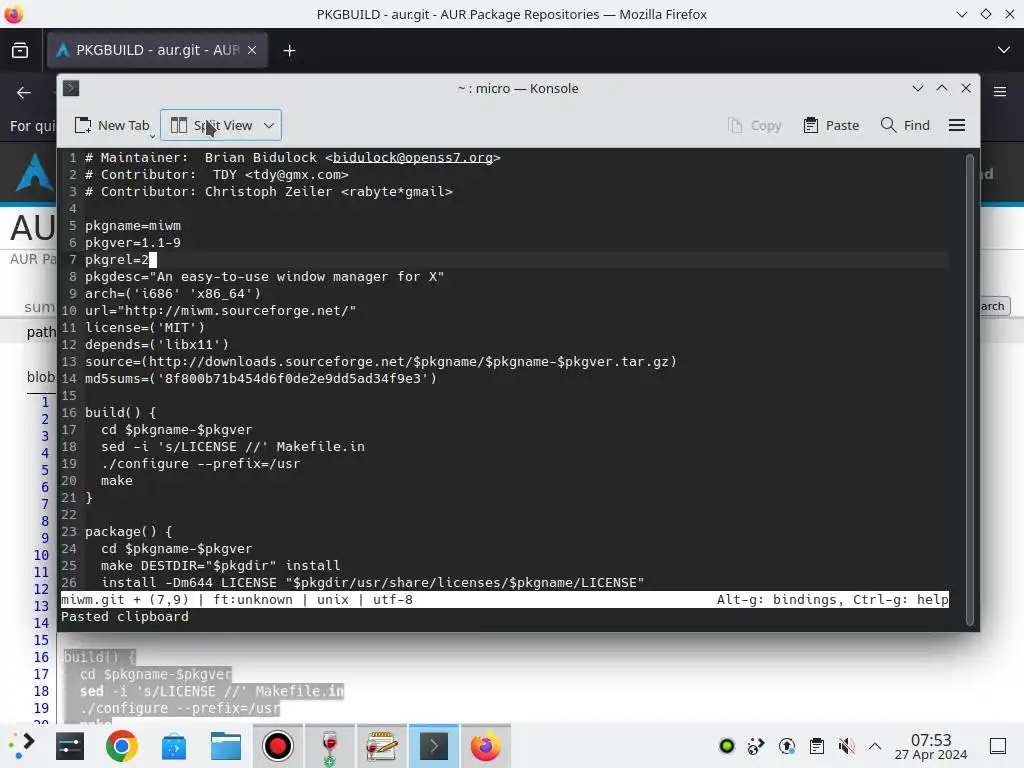1024x768 pixels.
Task: Click the Split View button in Konsole
Action: pos(212,125)
